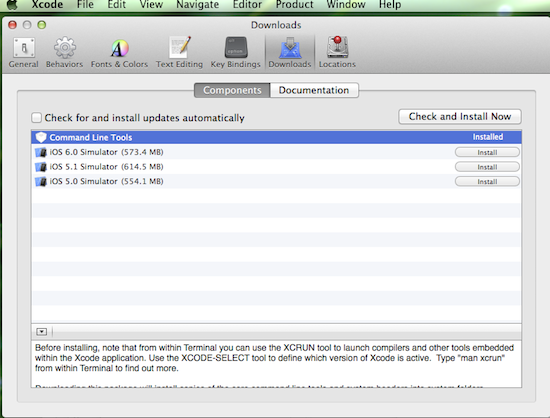Screen dimensions: 550x418
Task: Select the iOS 6.0 Simulator (573.4 MB) text
Action: (x=106, y=152)
